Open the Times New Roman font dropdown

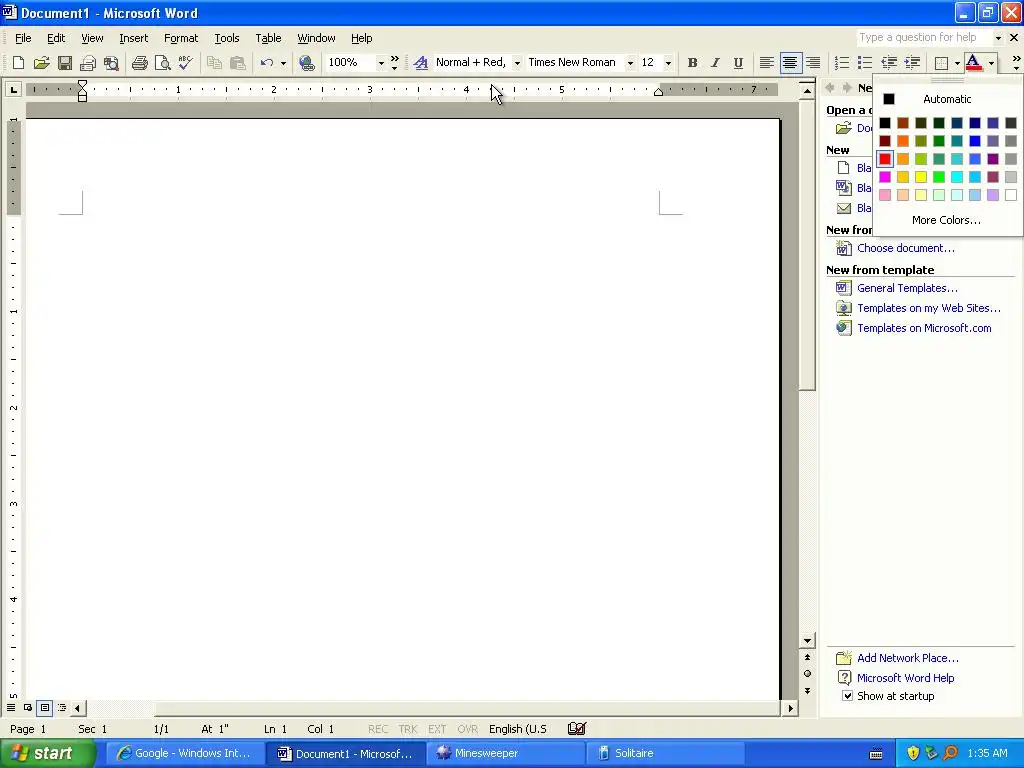pos(630,63)
